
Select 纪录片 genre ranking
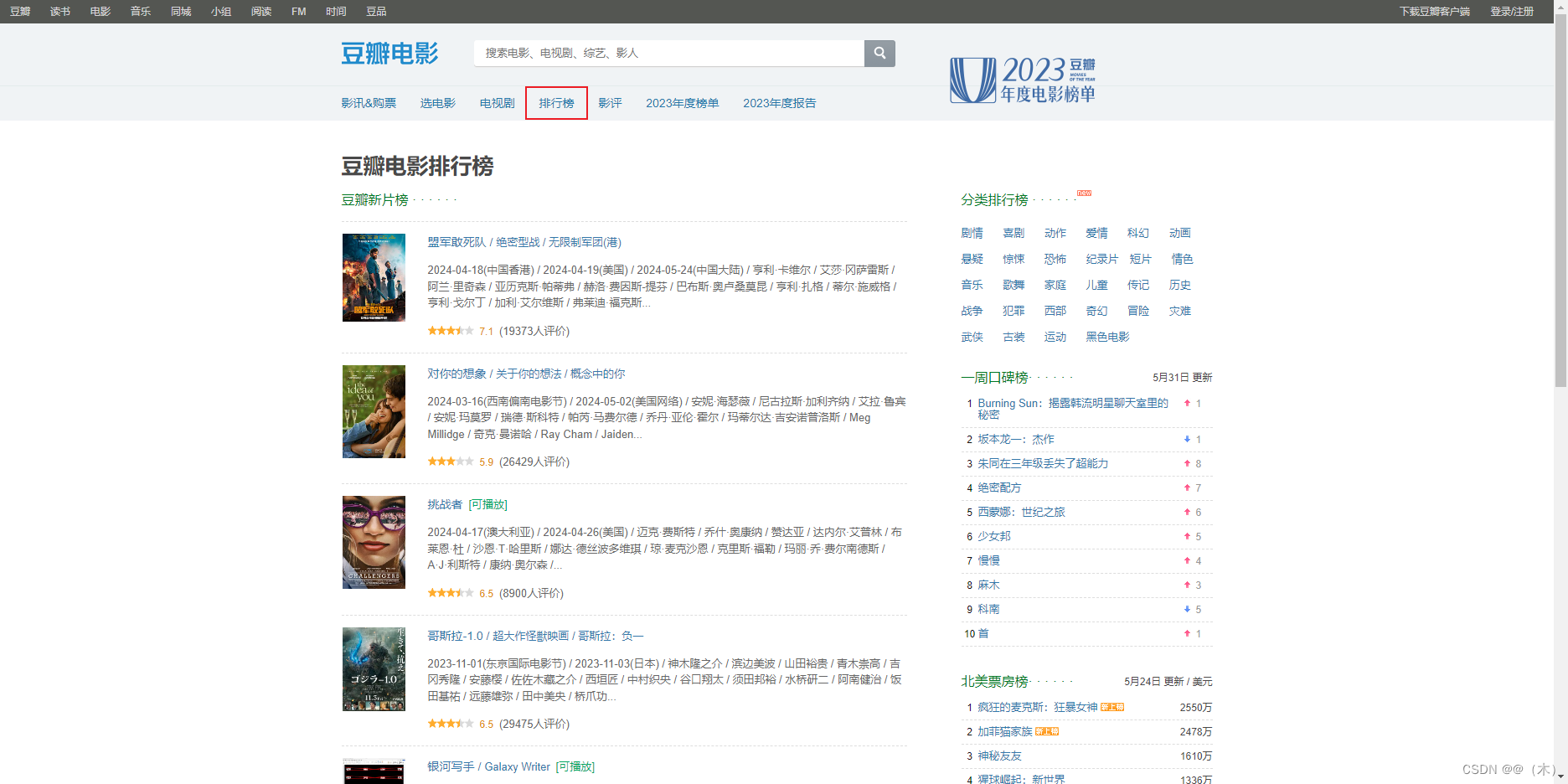pyautogui.click(x=1102, y=259)
